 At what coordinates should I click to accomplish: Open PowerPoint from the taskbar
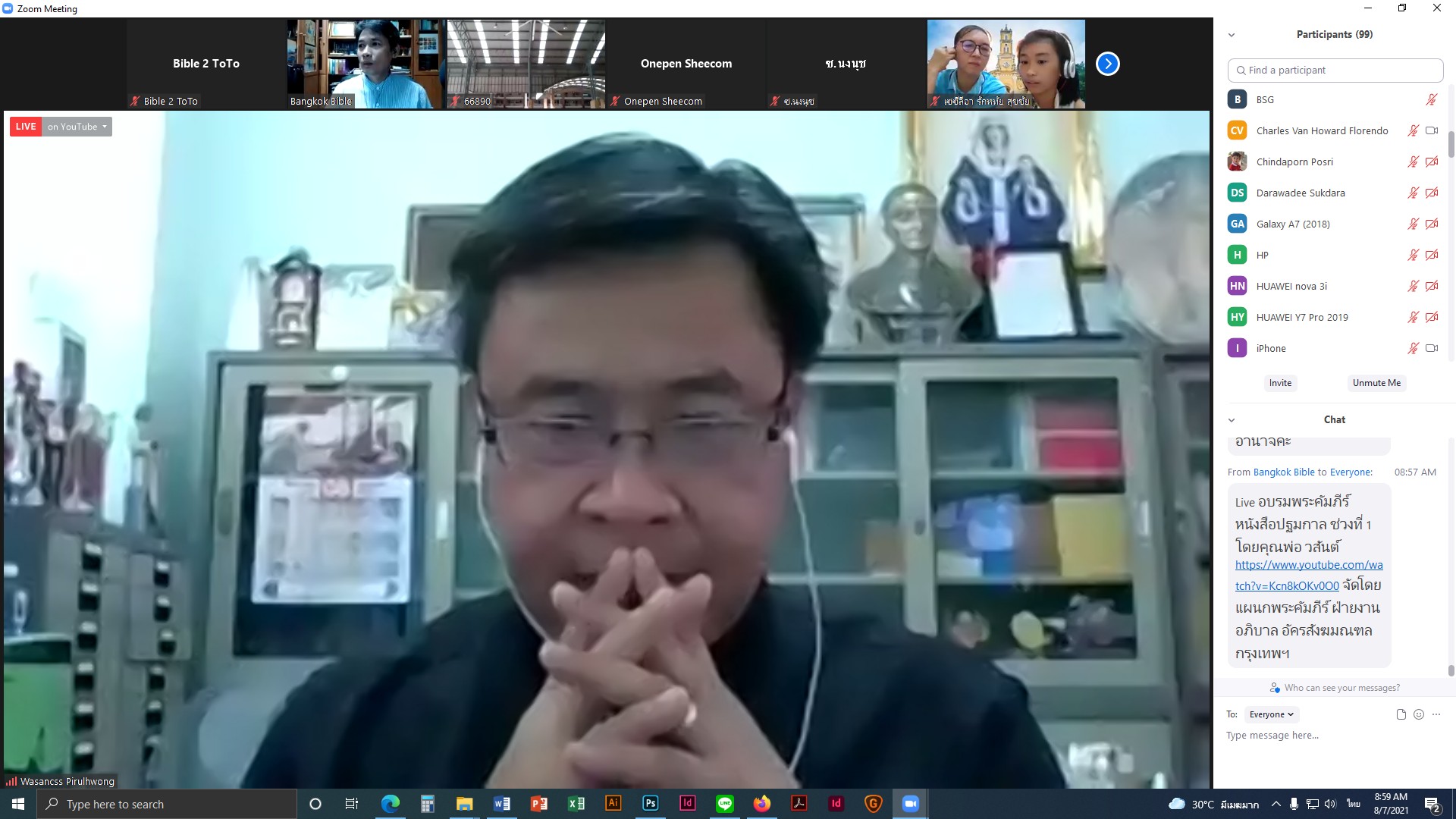tap(539, 804)
